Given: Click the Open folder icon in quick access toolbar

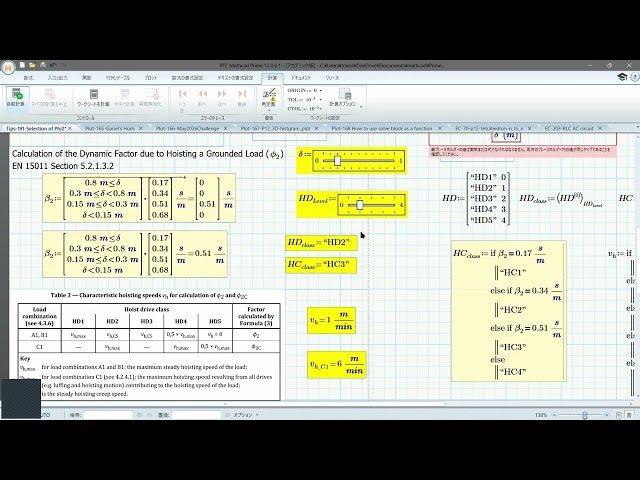Looking at the screenshot, I should (32, 65).
